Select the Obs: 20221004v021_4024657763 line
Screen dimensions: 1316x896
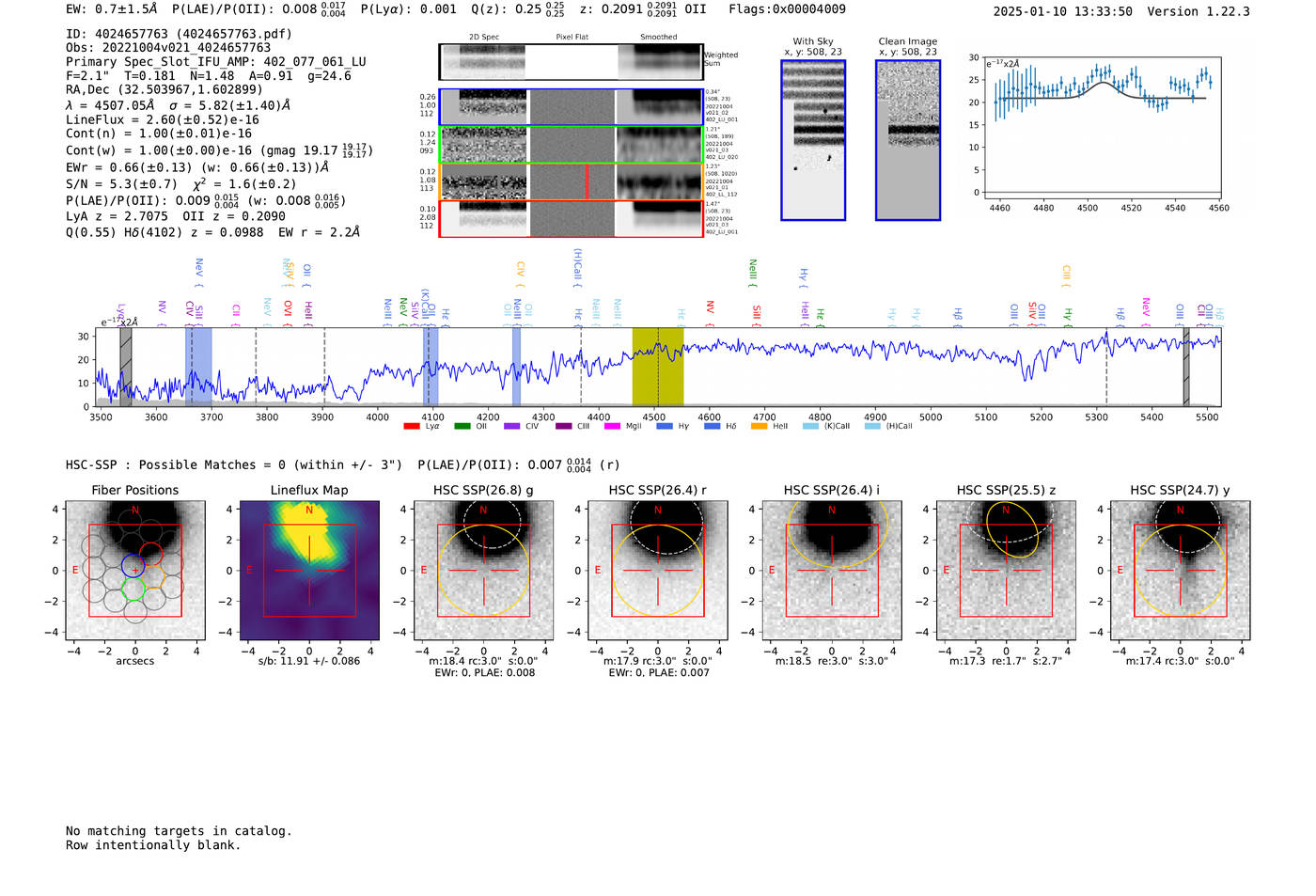click(x=168, y=48)
